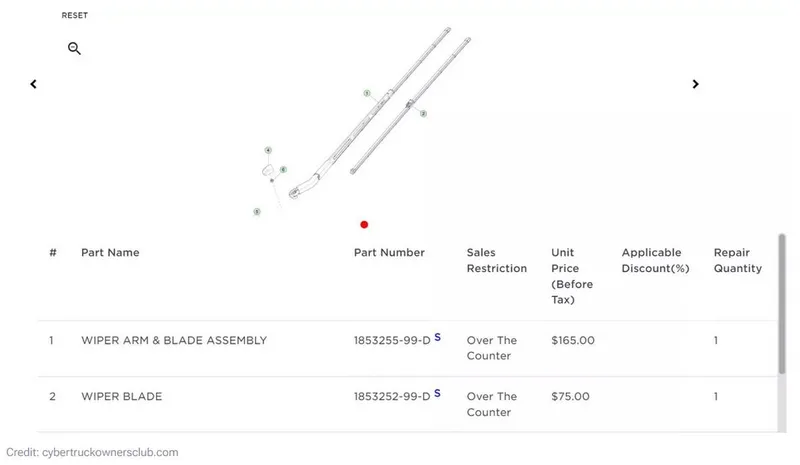Advance to next diagram with right arrow

click(x=696, y=85)
